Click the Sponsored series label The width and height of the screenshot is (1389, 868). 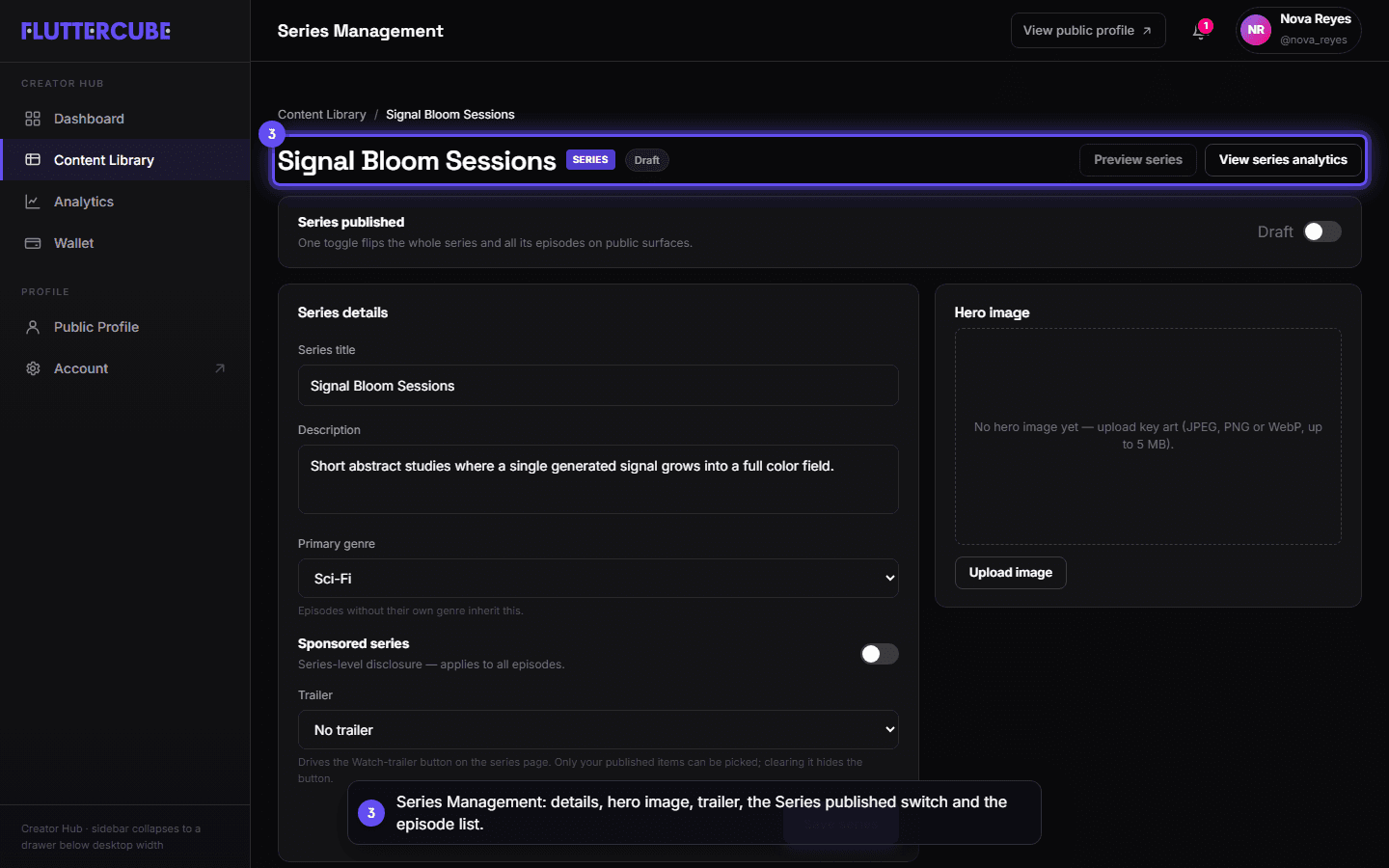pos(353,643)
